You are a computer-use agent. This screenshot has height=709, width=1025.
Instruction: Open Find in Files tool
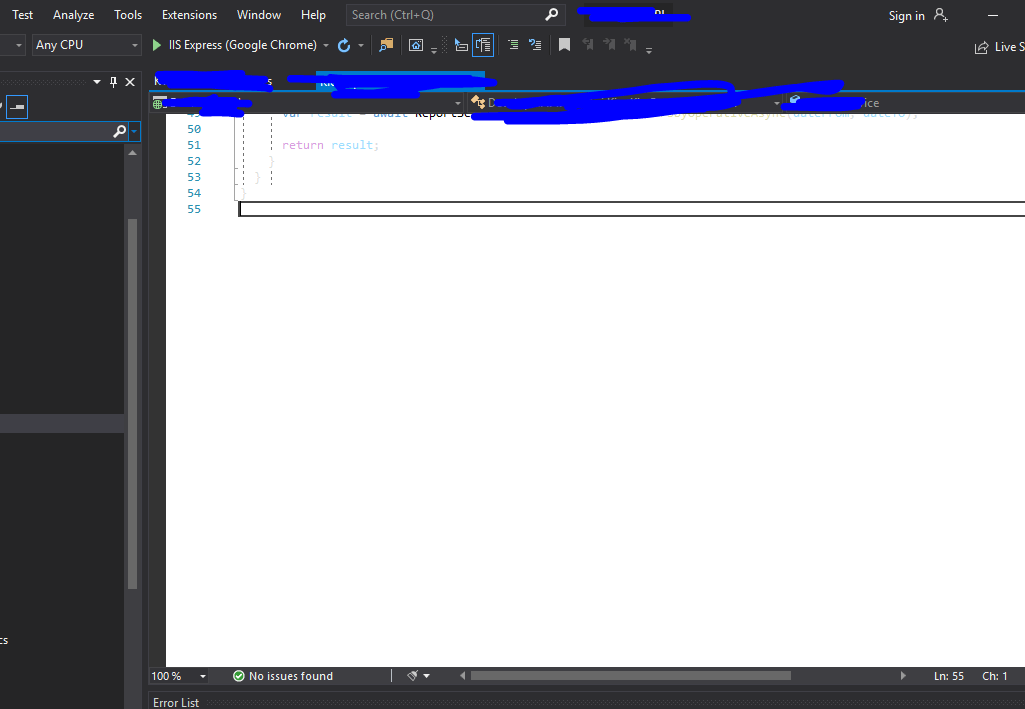386,45
